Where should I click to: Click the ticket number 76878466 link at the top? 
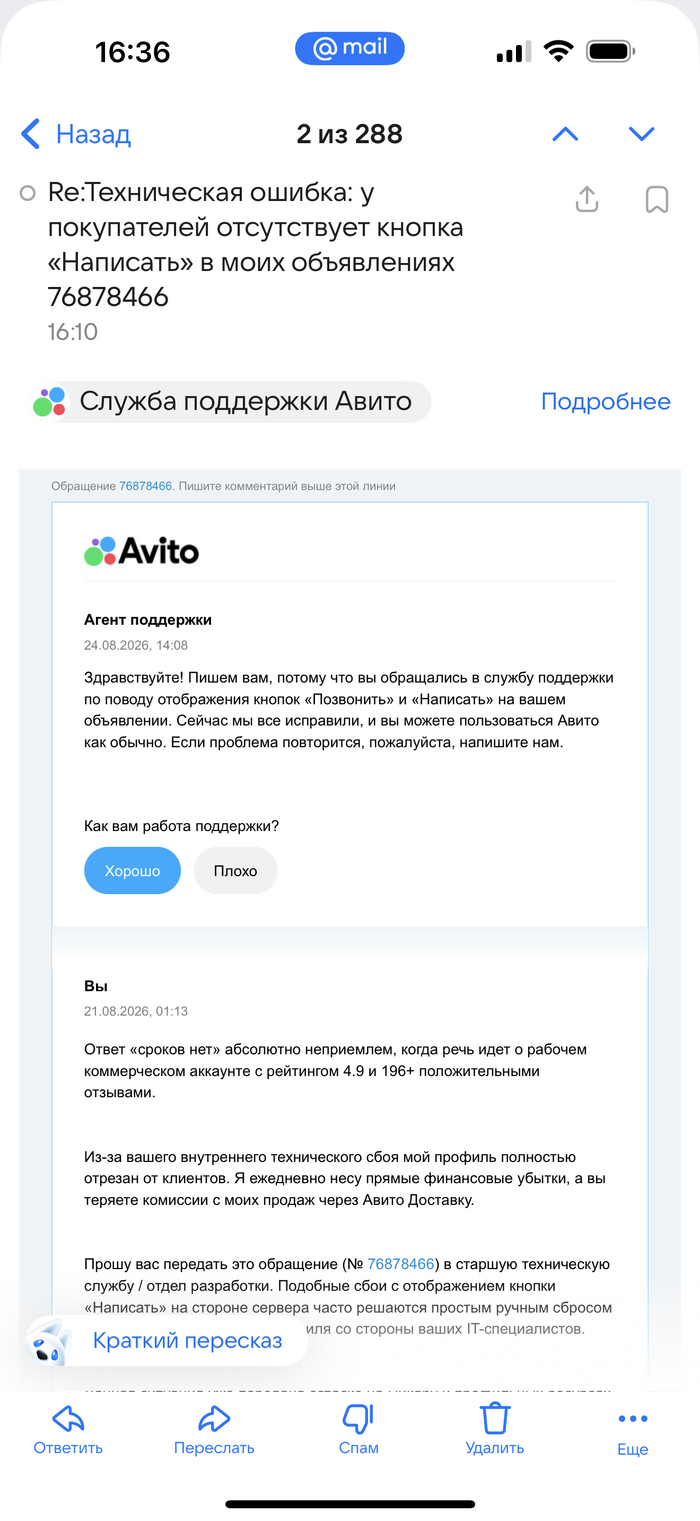[146, 486]
